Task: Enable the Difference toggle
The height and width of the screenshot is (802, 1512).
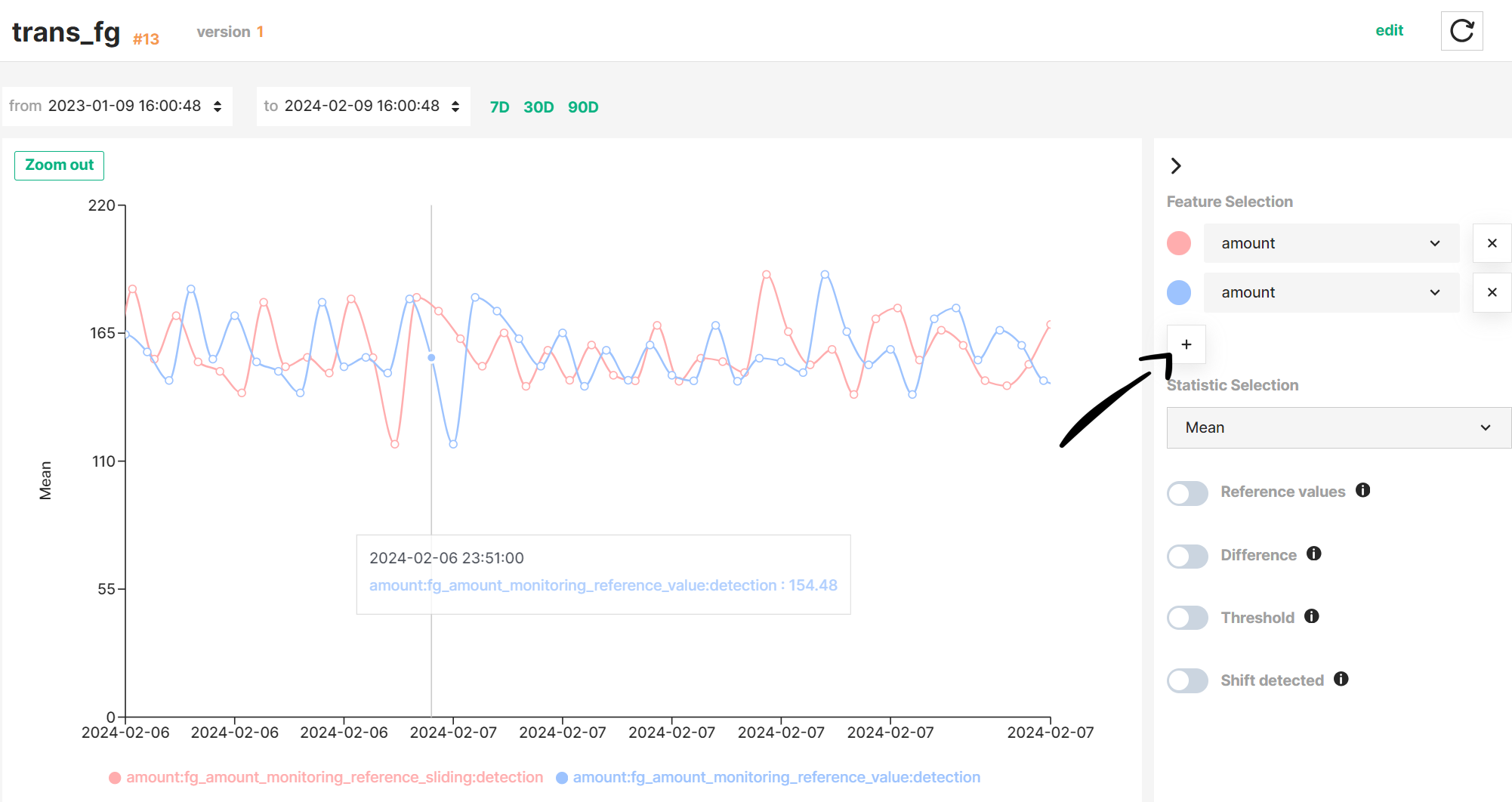Action: pyautogui.click(x=1187, y=557)
